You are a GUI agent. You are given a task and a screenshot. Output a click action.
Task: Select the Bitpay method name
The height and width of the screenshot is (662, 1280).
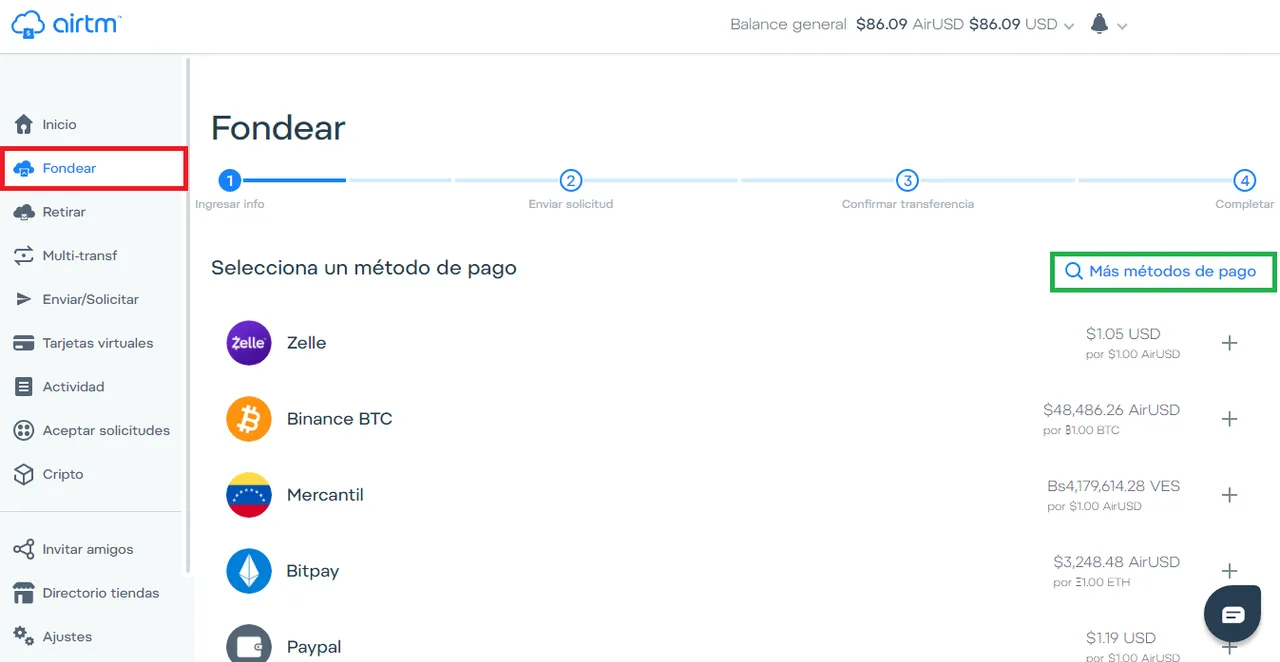[x=313, y=571]
